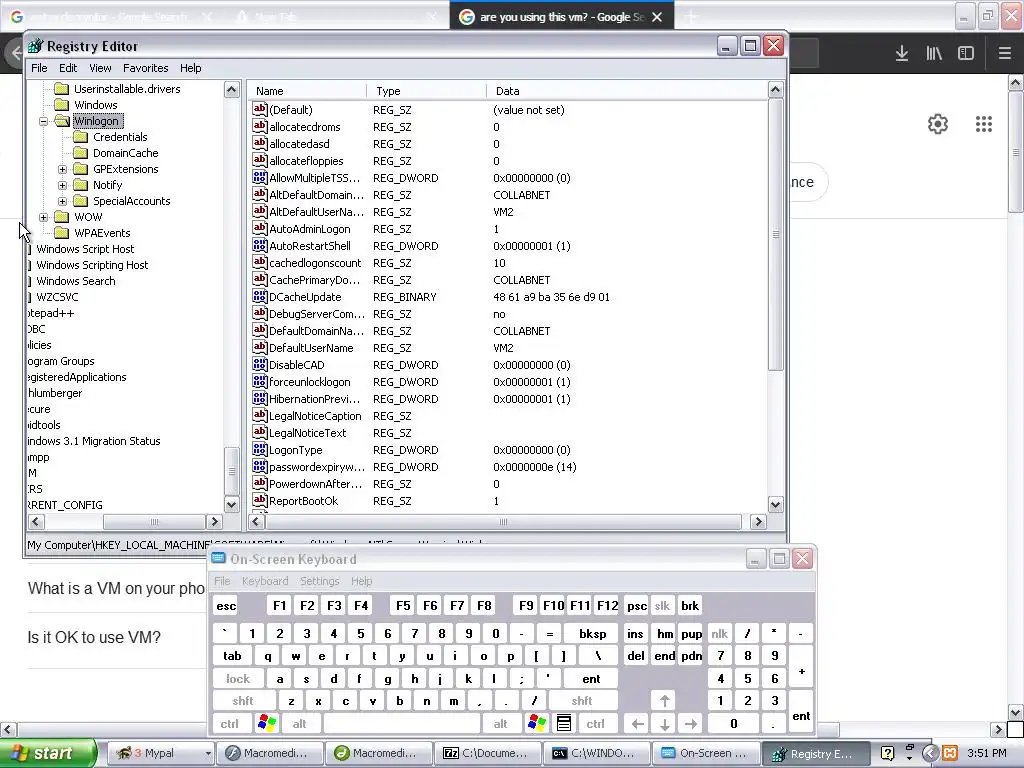The image size is (1024, 768).
Task: Open the browser library icon
Action: [934, 54]
